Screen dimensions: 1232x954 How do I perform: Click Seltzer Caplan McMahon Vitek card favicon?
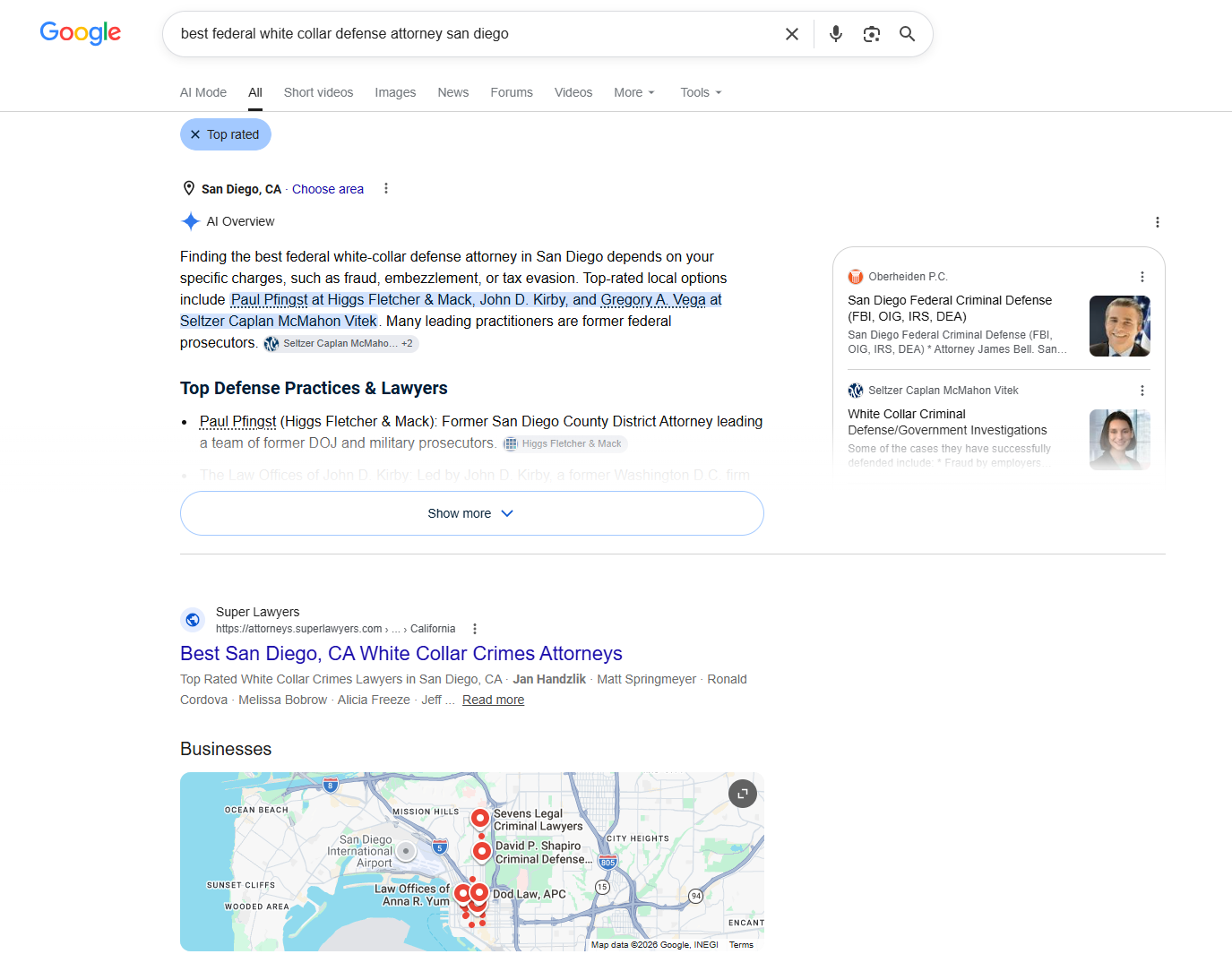tap(856, 391)
